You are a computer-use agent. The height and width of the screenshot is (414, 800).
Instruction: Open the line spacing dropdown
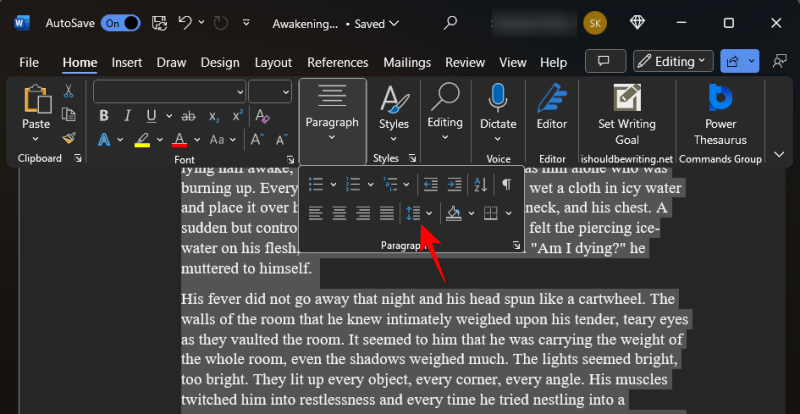[428, 213]
